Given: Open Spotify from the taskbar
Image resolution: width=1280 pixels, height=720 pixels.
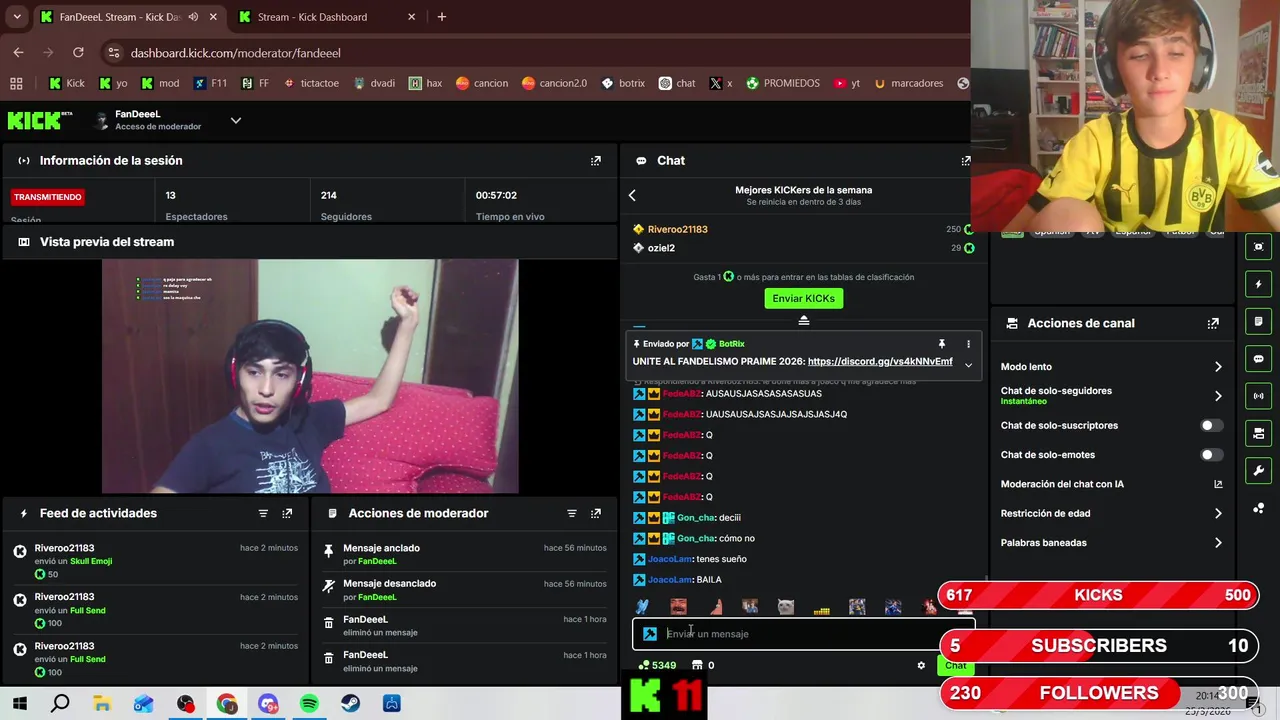Looking at the screenshot, I should [309, 704].
